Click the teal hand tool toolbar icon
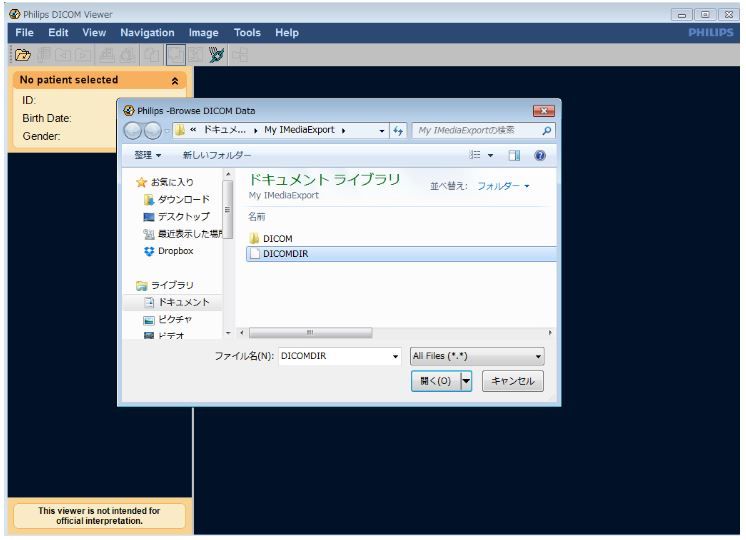 (216, 55)
